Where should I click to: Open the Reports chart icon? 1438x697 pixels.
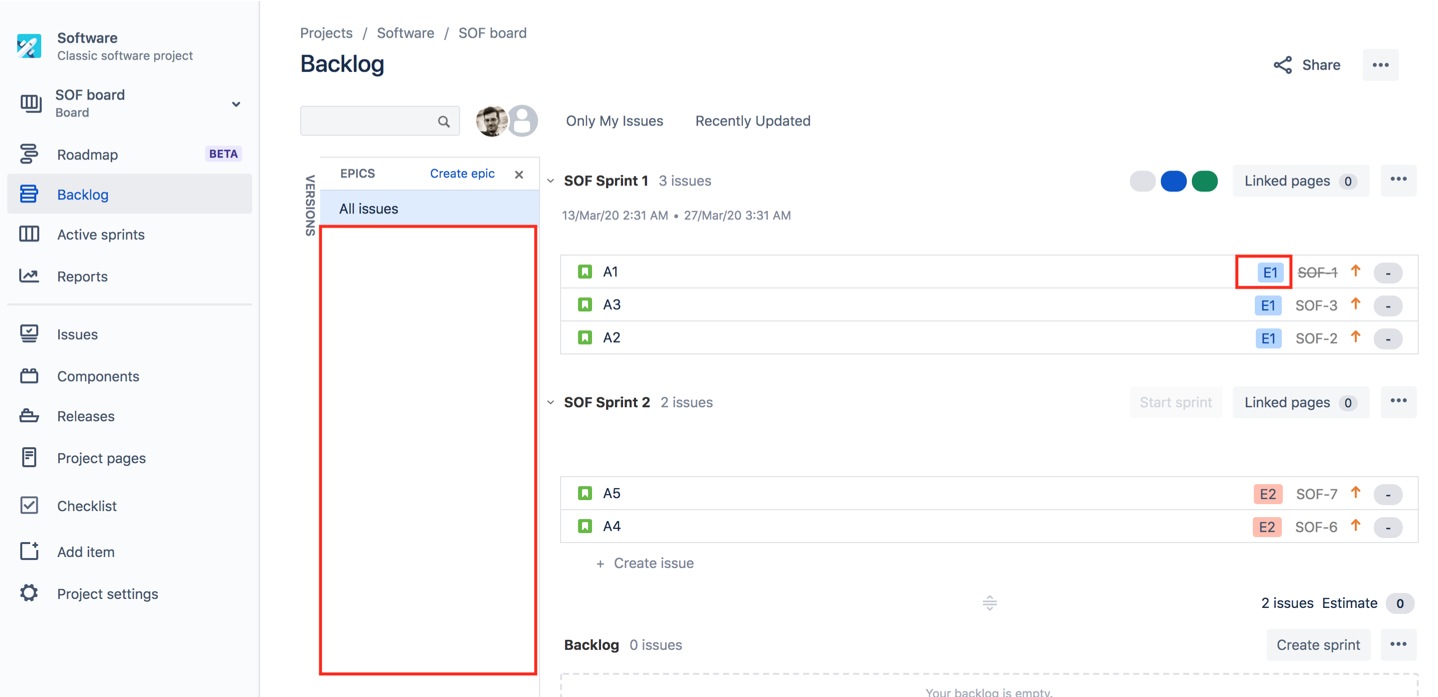(x=29, y=276)
